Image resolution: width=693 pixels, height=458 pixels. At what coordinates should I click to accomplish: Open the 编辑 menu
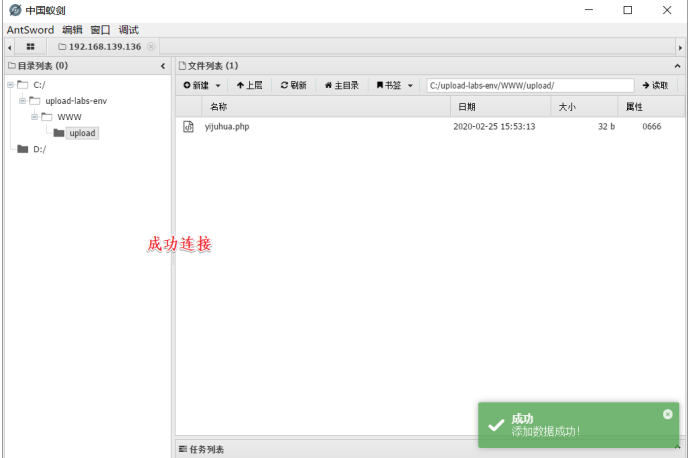coord(72,30)
